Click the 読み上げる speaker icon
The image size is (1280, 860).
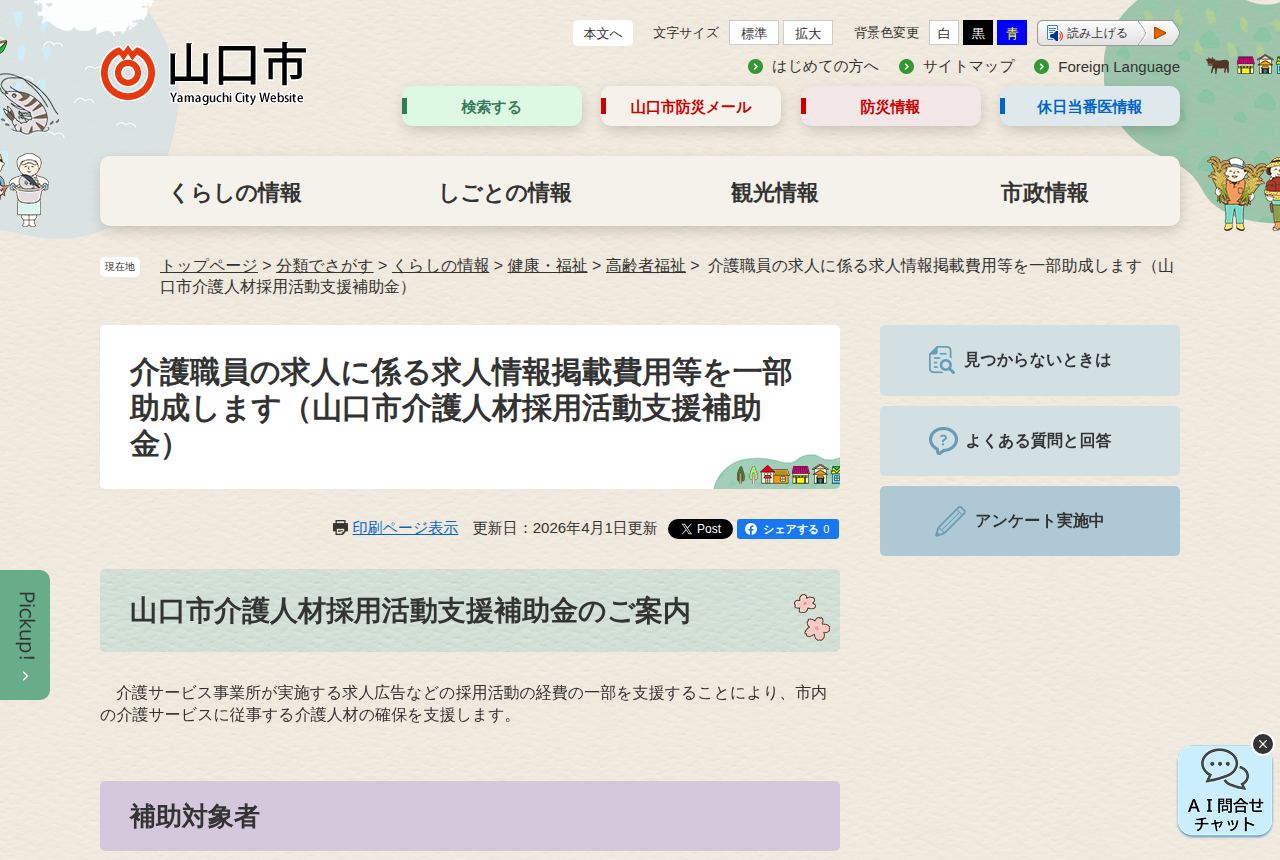1054,33
